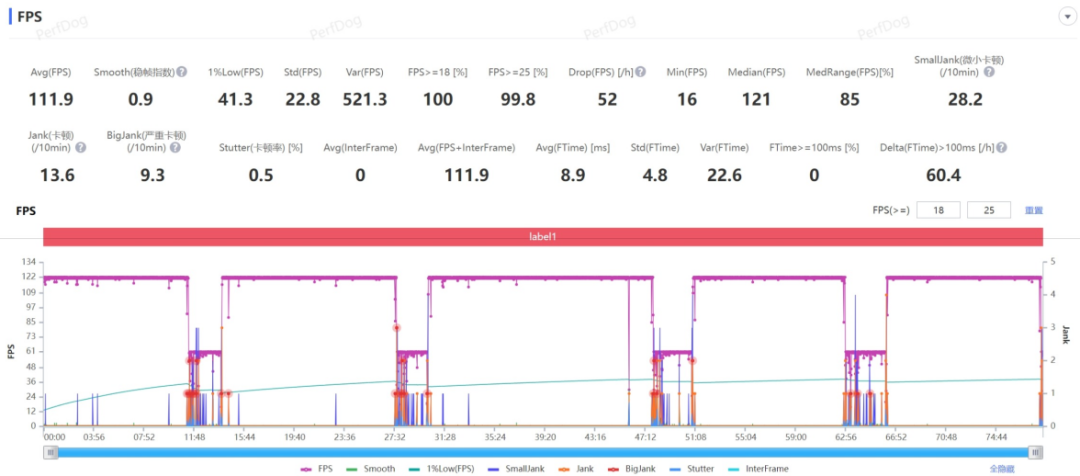Click the FPS(>=) field showing 18

pyautogui.click(x=938, y=210)
